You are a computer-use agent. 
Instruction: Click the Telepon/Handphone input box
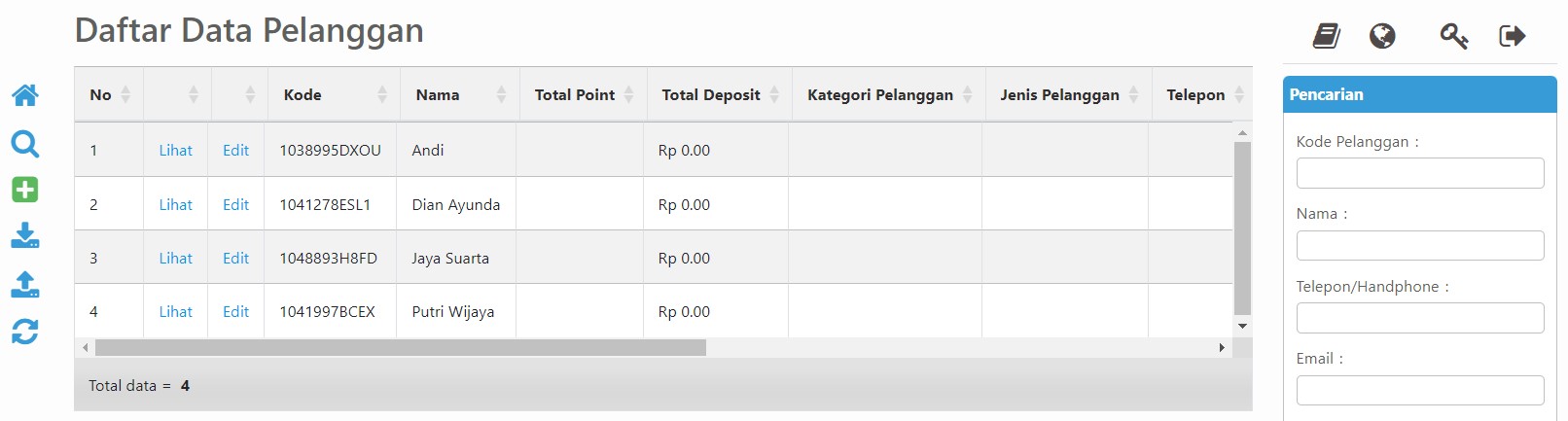coord(1420,318)
